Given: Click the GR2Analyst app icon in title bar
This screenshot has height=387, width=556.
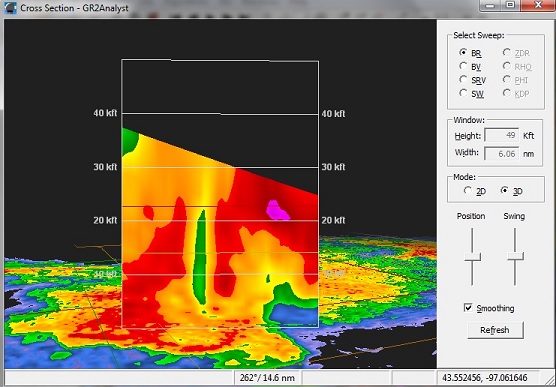Looking at the screenshot, I should (x=11, y=8).
